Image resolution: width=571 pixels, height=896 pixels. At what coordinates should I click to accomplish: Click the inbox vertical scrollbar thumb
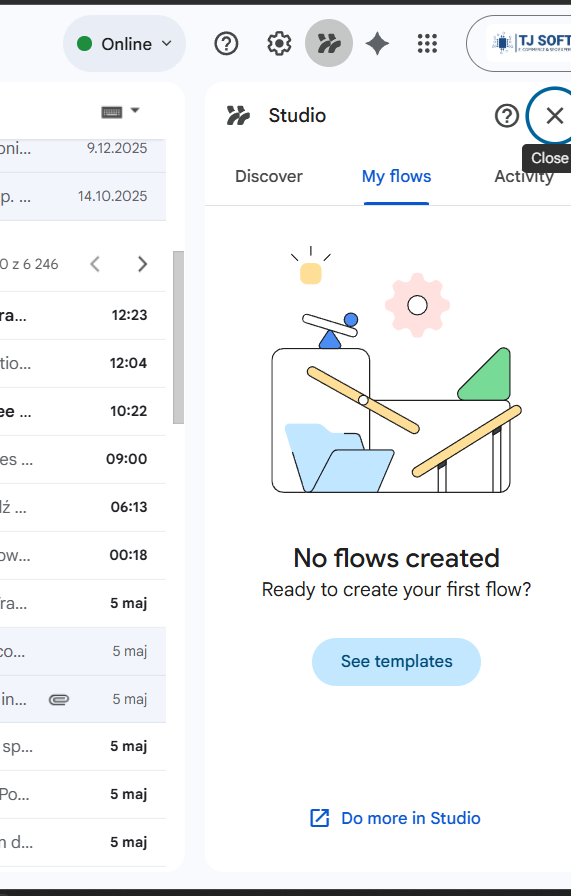178,337
